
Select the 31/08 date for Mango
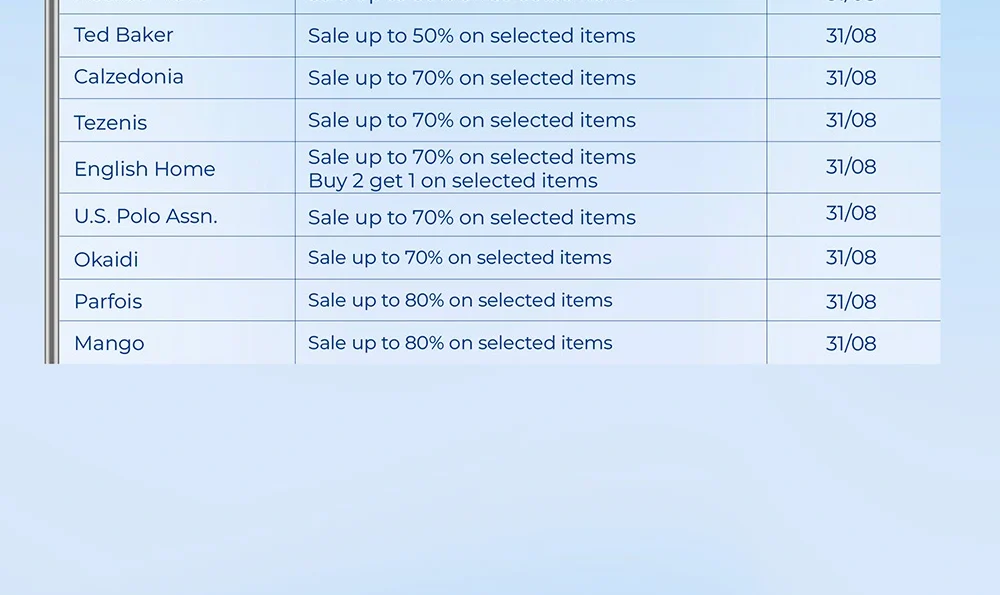[x=851, y=343]
